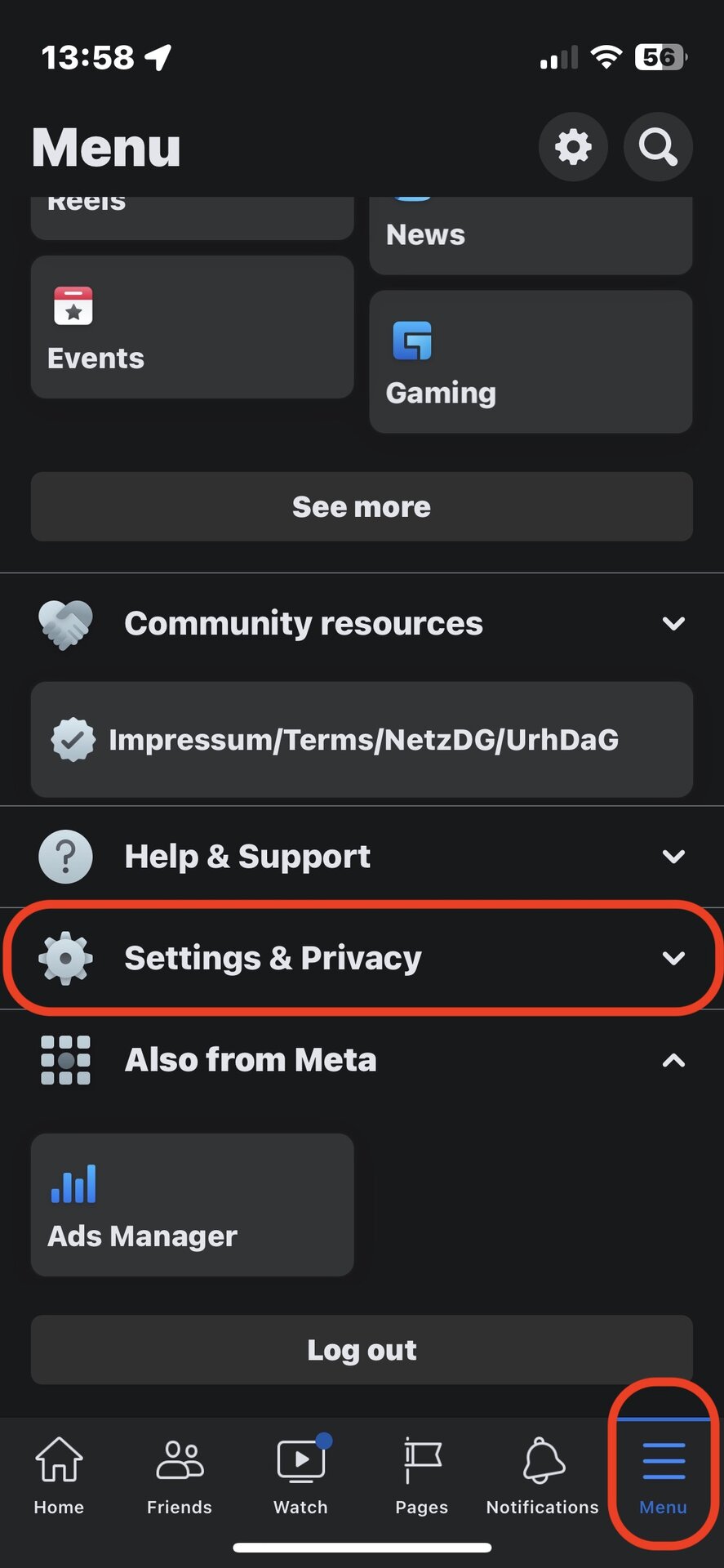Open search with the magnifying glass icon
The height and width of the screenshot is (1568, 724).
[658, 147]
